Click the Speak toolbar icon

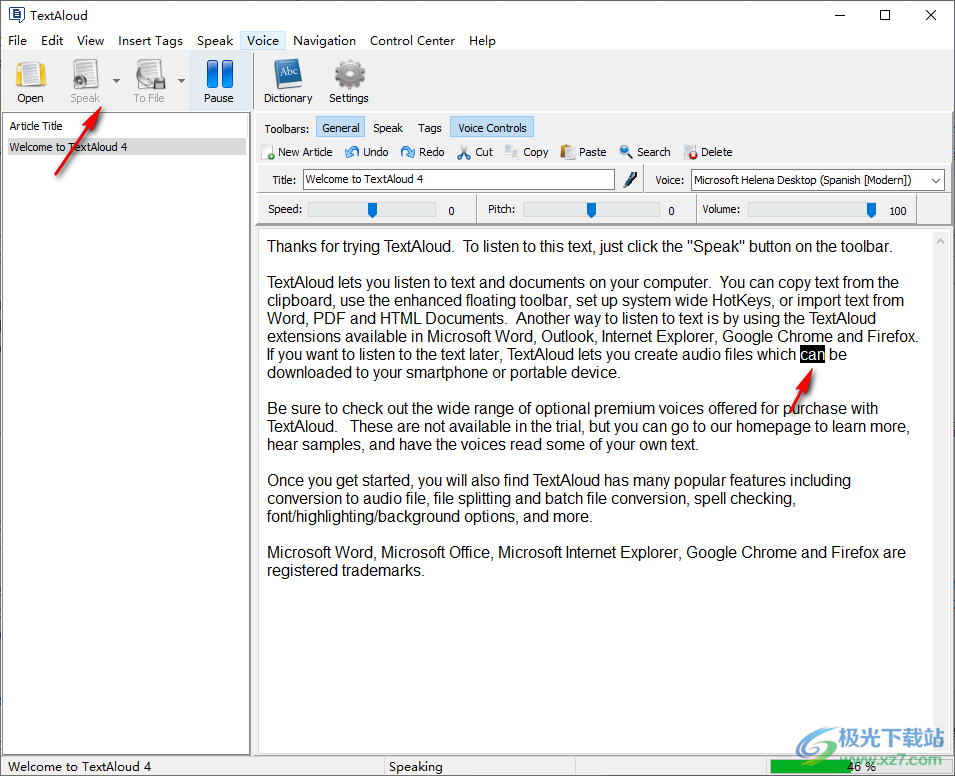point(85,75)
